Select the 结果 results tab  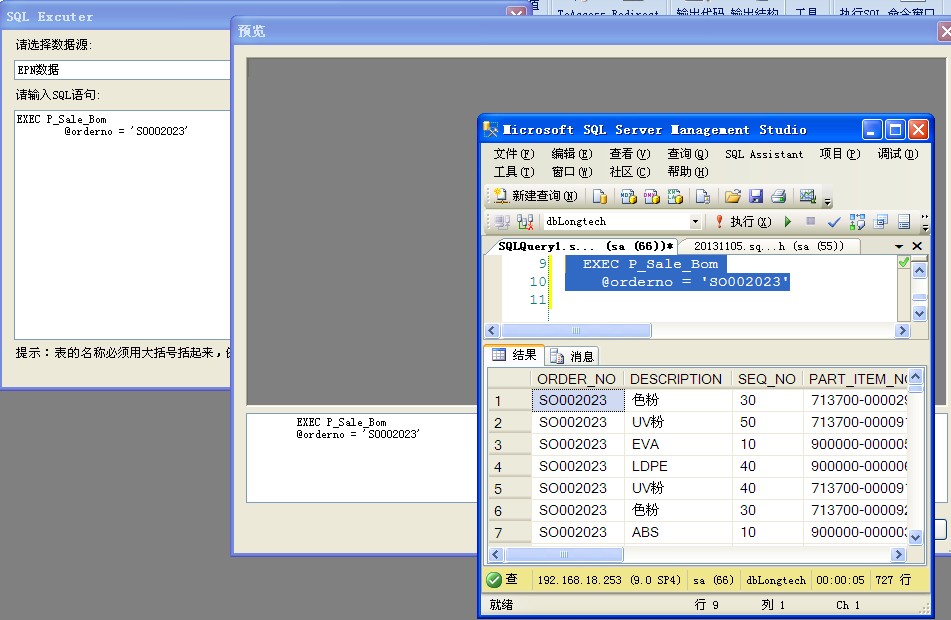pos(514,355)
